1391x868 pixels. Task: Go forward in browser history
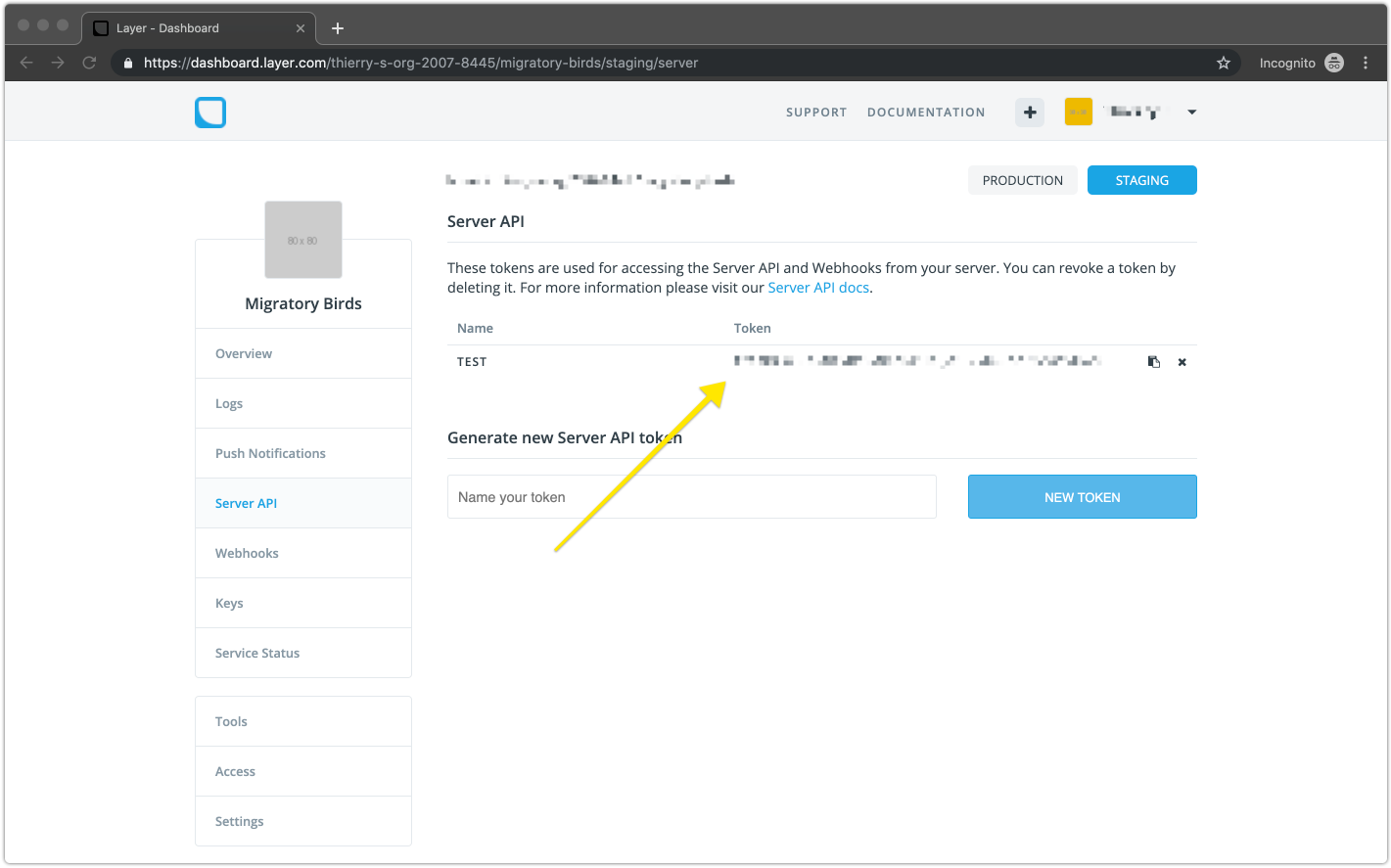click(x=58, y=63)
